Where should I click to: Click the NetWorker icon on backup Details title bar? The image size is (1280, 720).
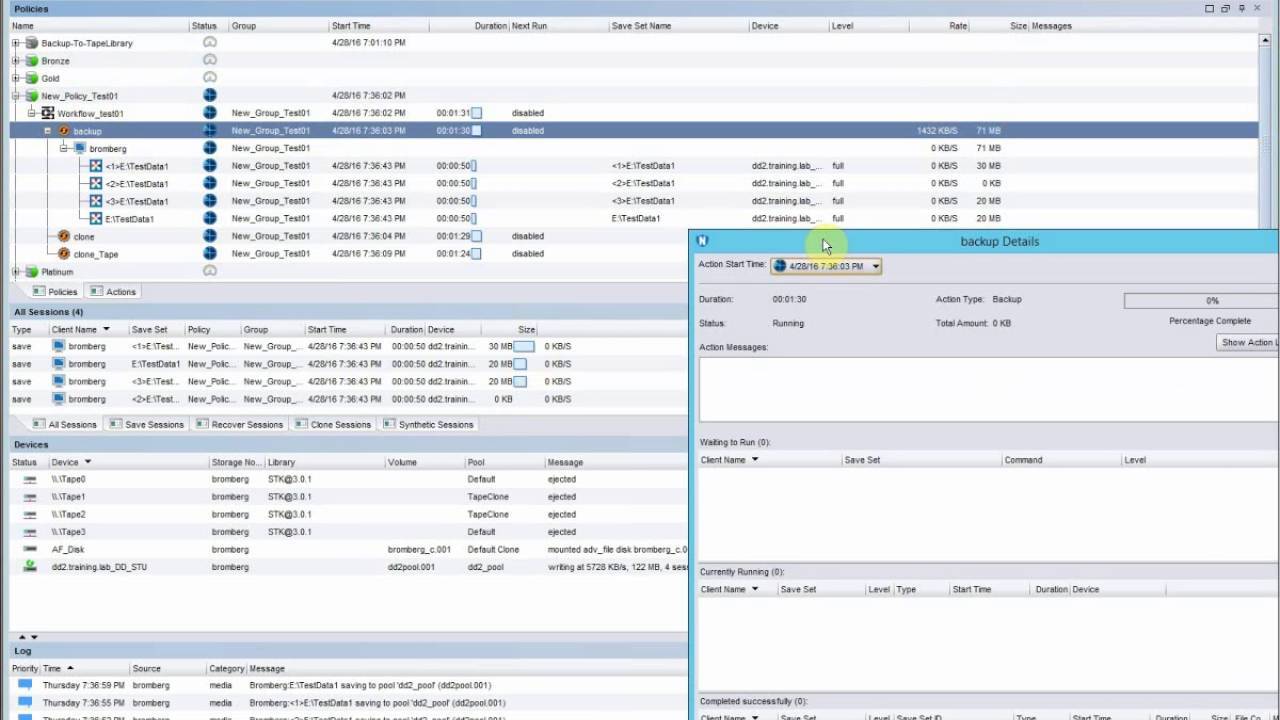tap(703, 241)
